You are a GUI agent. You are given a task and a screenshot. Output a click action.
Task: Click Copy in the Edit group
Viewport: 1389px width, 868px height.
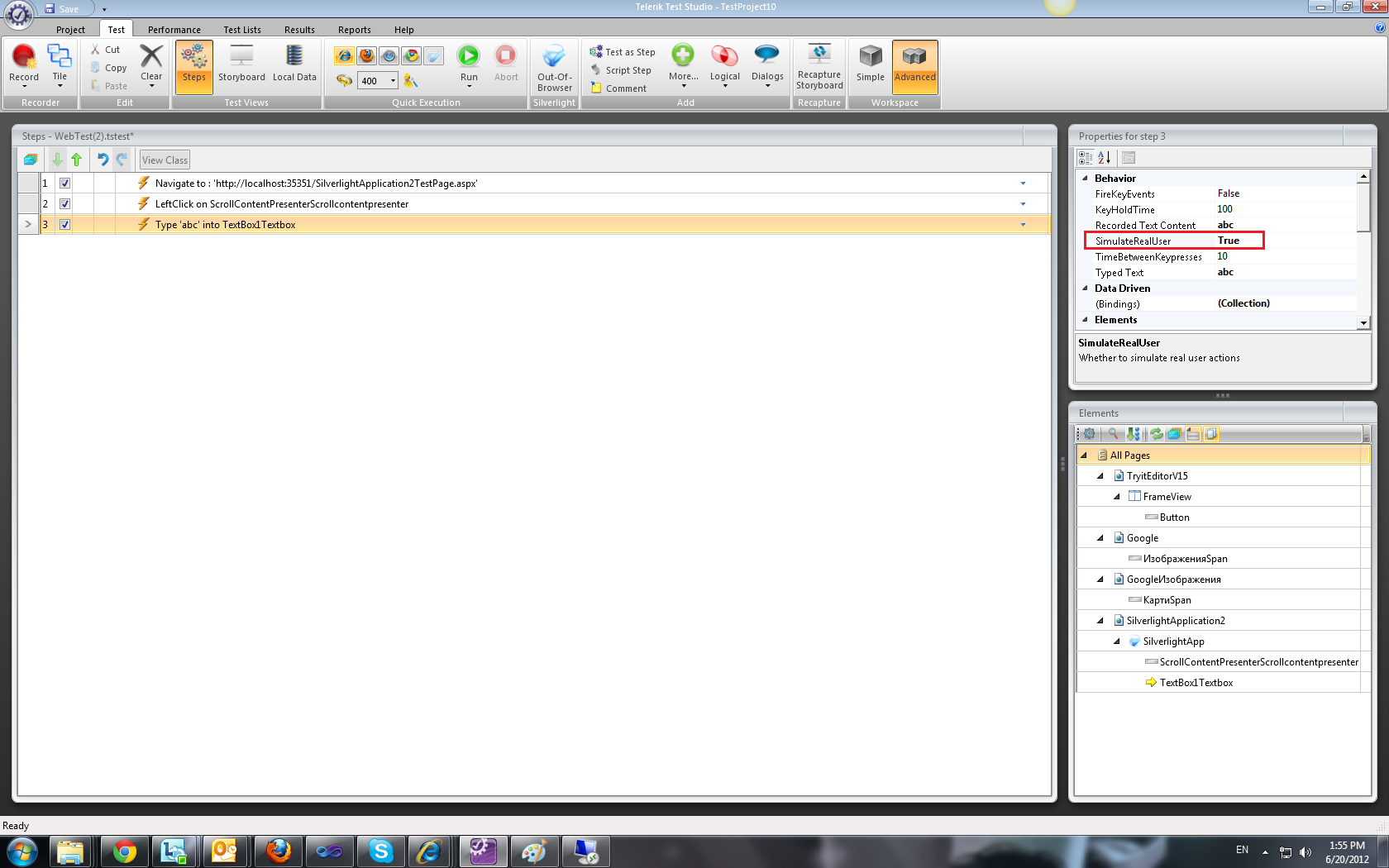pos(109,68)
